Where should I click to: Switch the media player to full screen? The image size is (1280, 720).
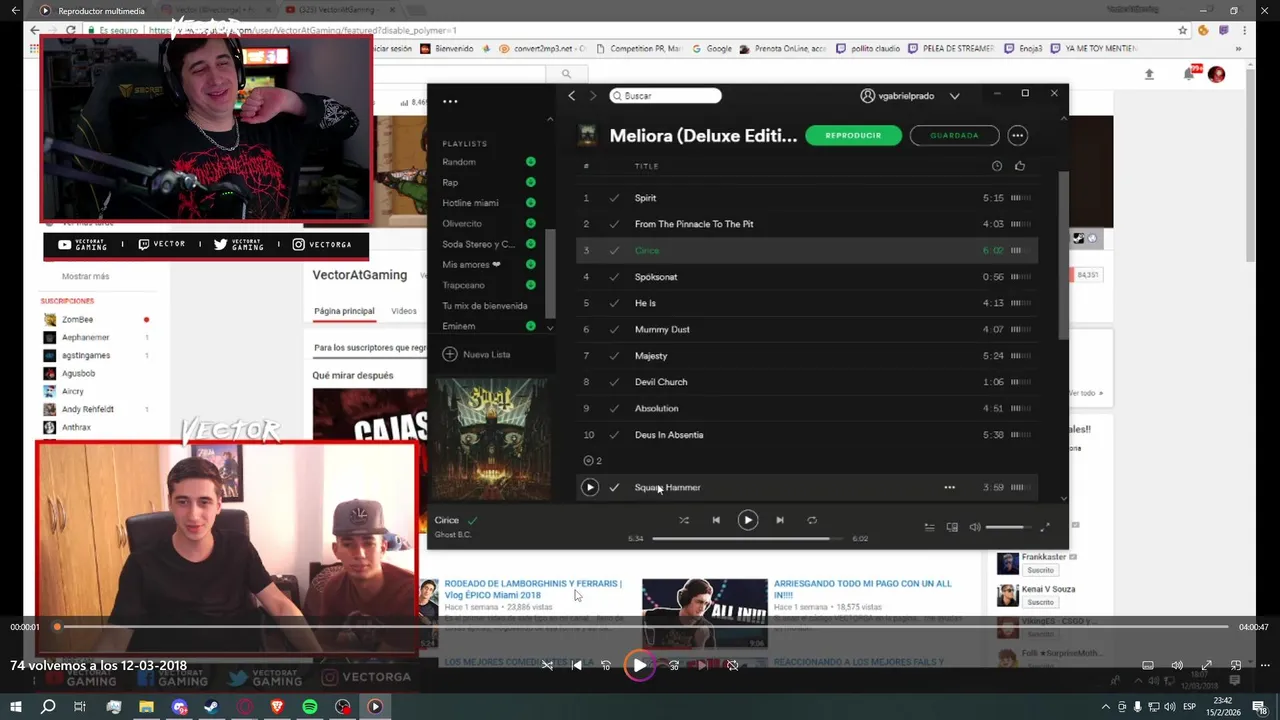[1207, 666]
